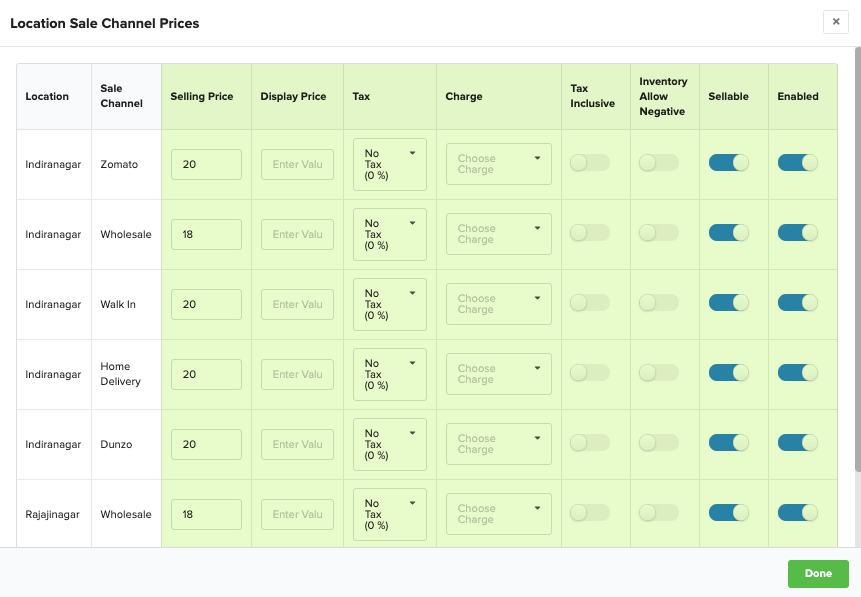Toggle Tax Inclusive for Indiranagar Dunzo
The height and width of the screenshot is (597, 861).
point(590,443)
